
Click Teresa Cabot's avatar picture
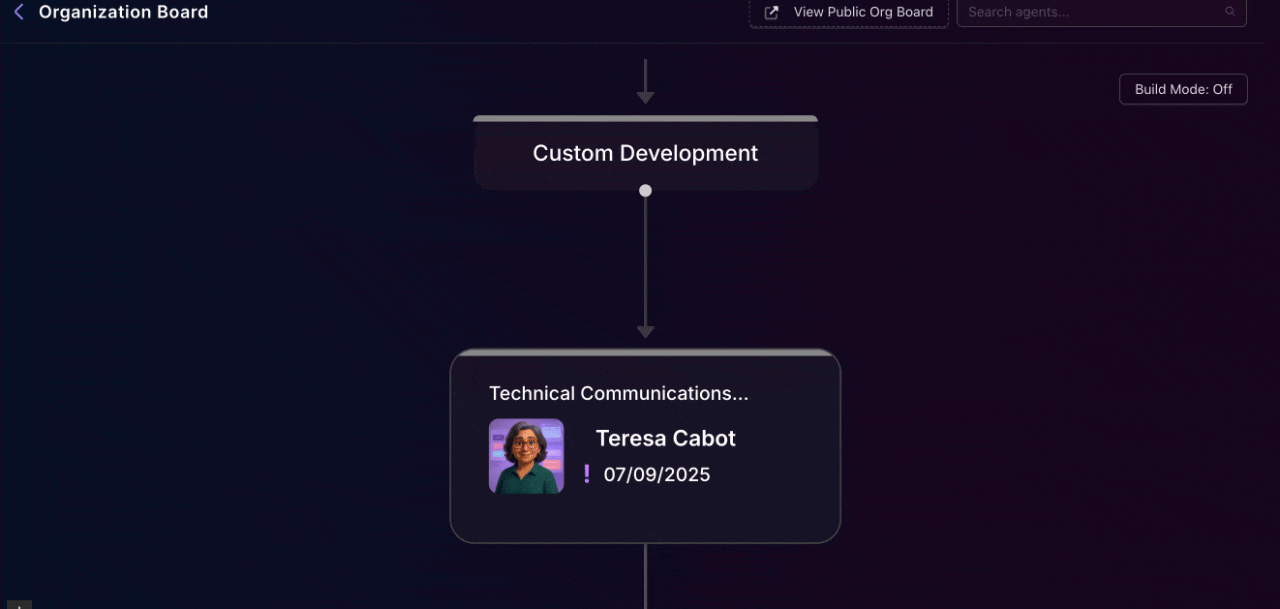pos(526,456)
